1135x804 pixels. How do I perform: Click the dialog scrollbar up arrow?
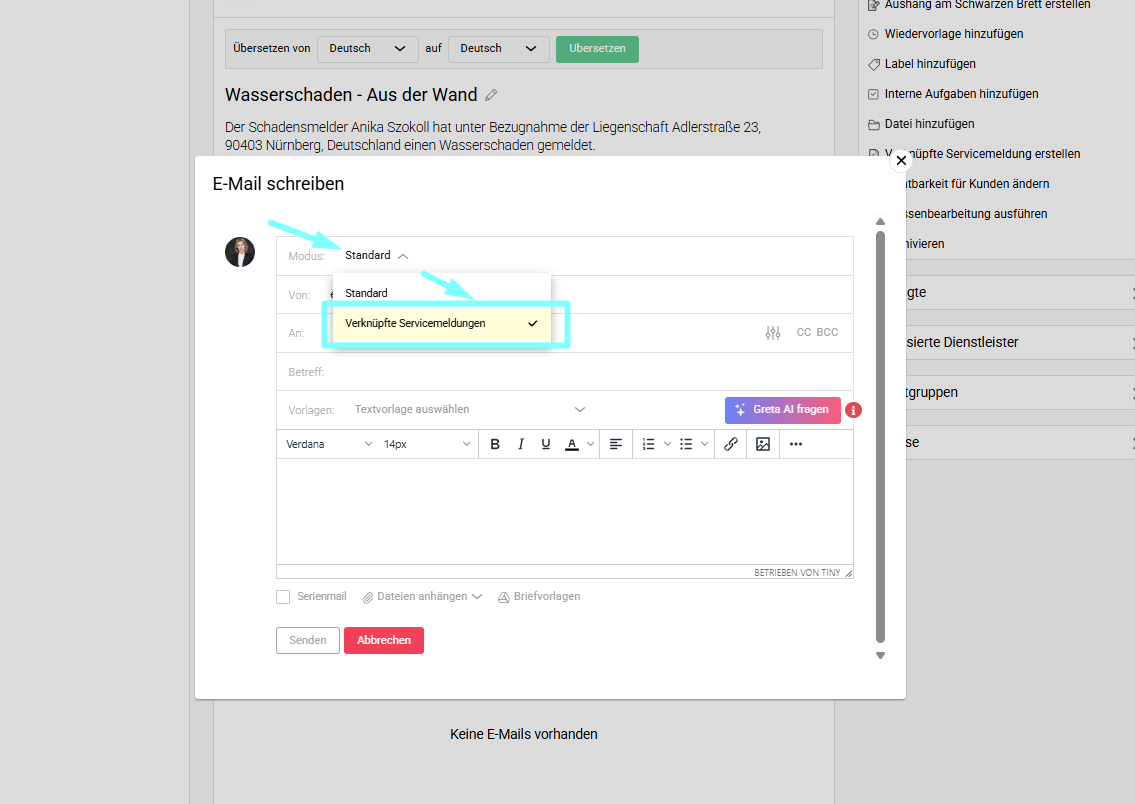tap(880, 222)
